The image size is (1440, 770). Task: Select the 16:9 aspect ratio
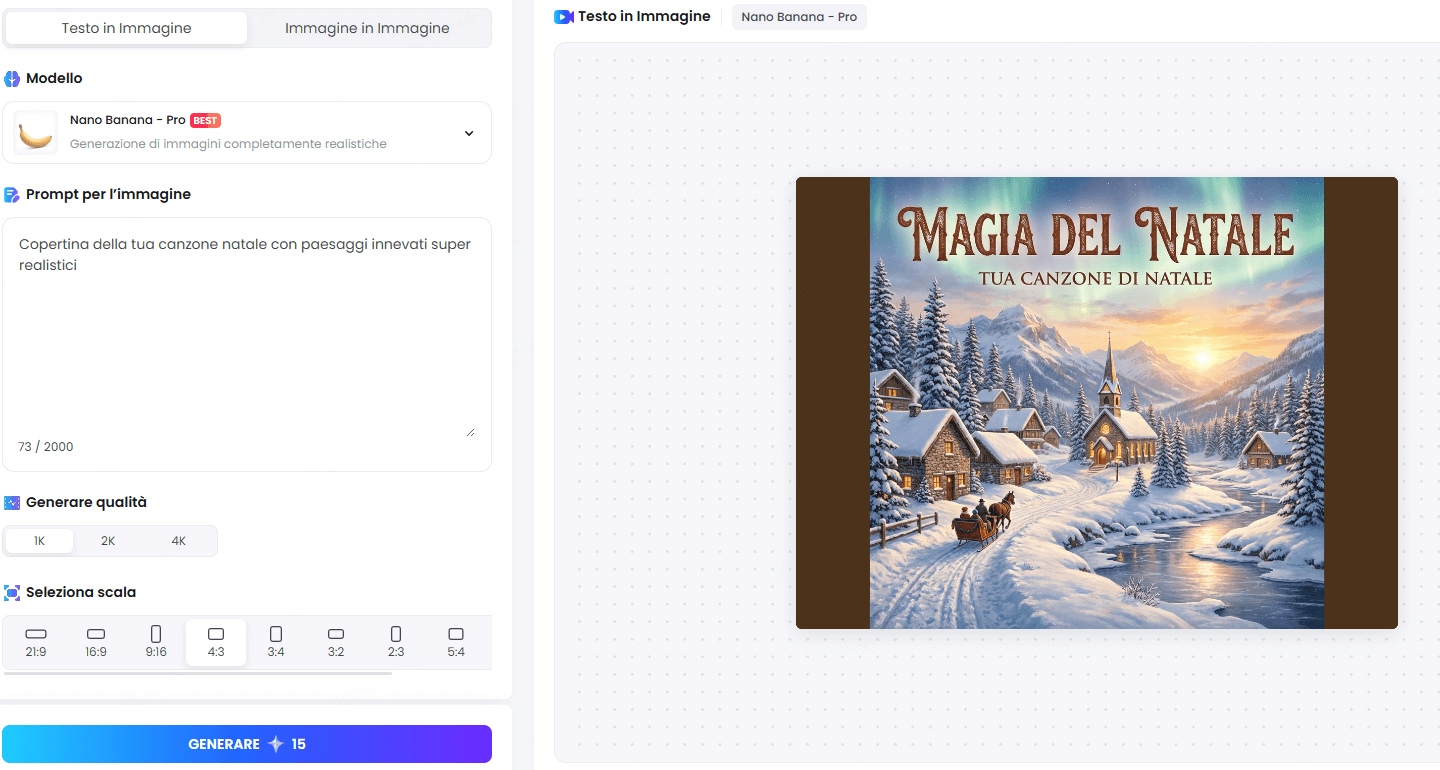(96, 641)
